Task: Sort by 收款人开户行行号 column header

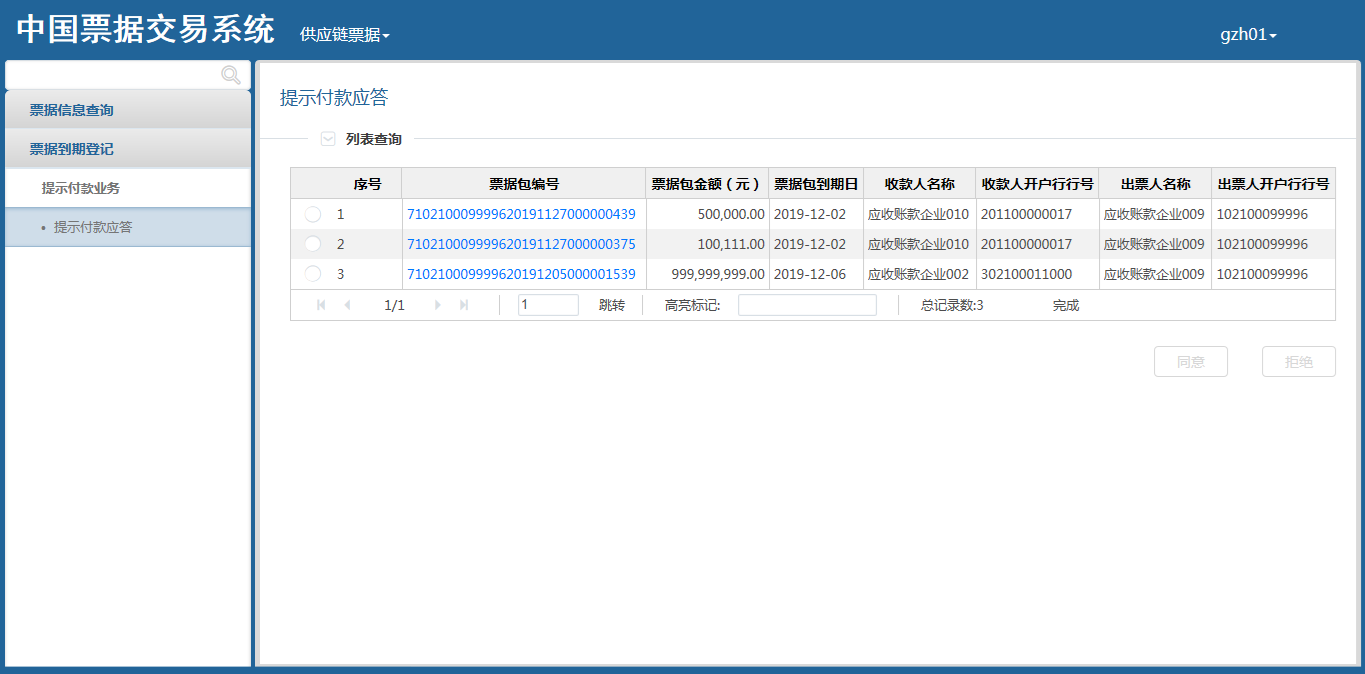Action: (x=1038, y=184)
